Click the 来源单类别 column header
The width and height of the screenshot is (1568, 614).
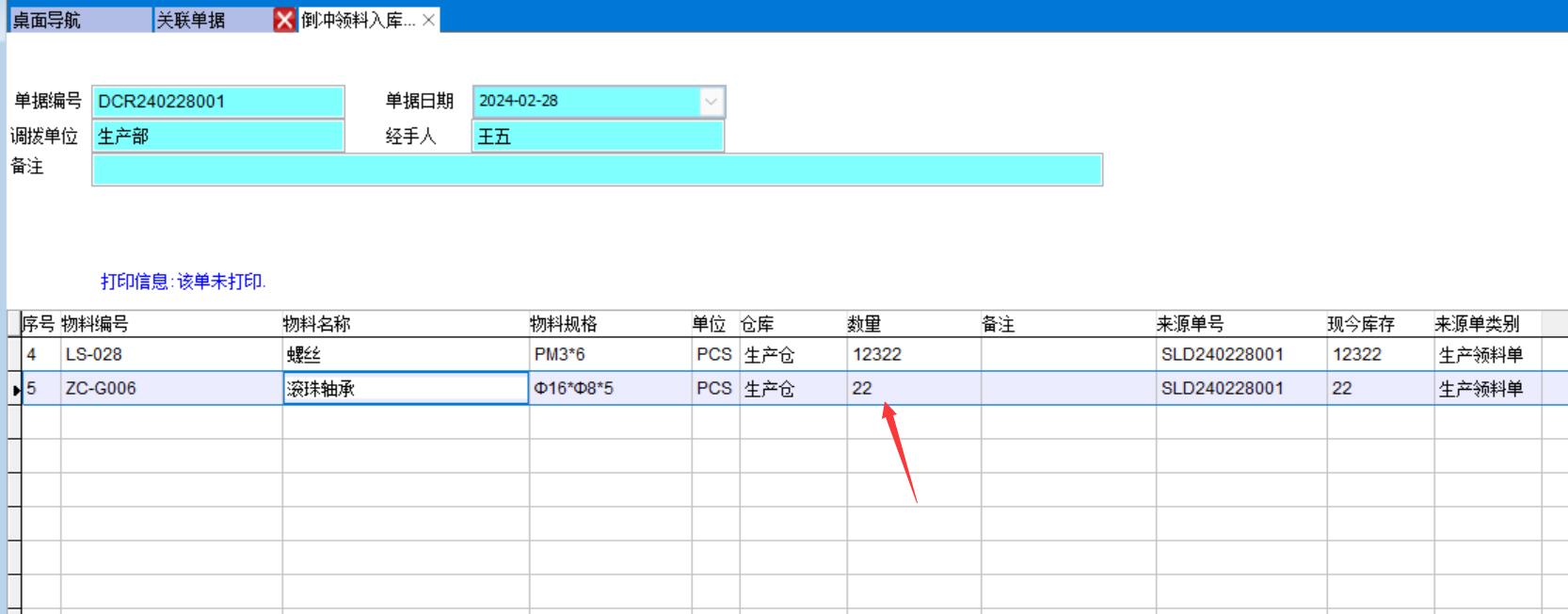coord(1477,324)
